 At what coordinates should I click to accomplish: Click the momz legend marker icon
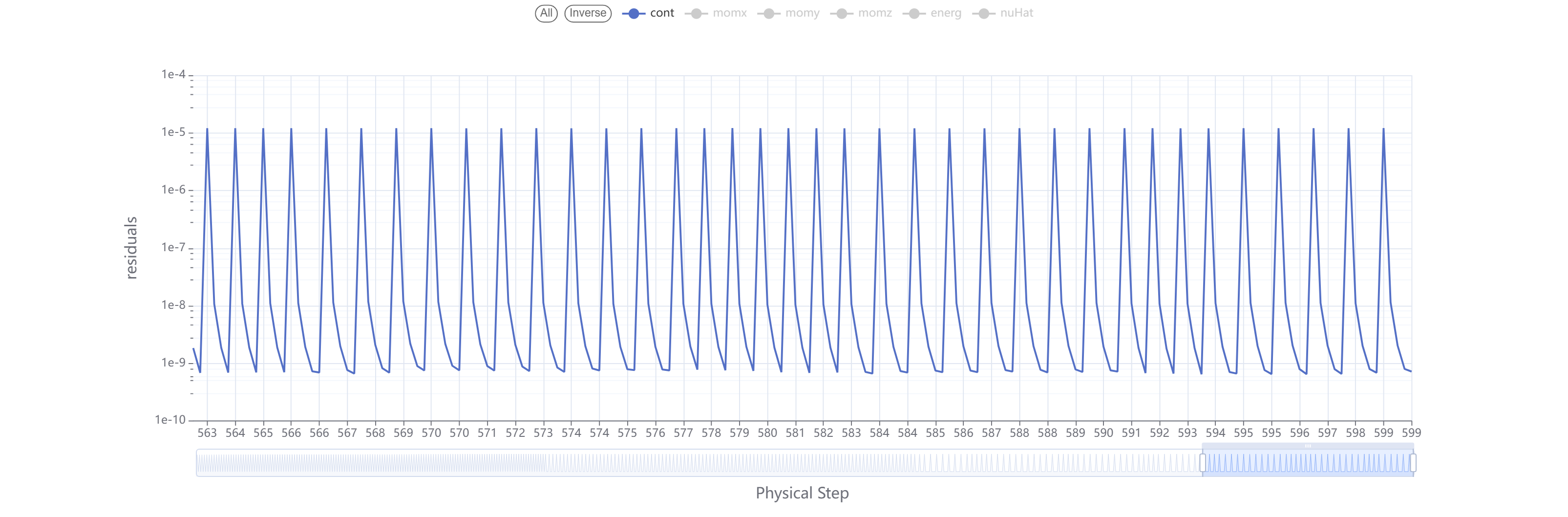tap(841, 13)
